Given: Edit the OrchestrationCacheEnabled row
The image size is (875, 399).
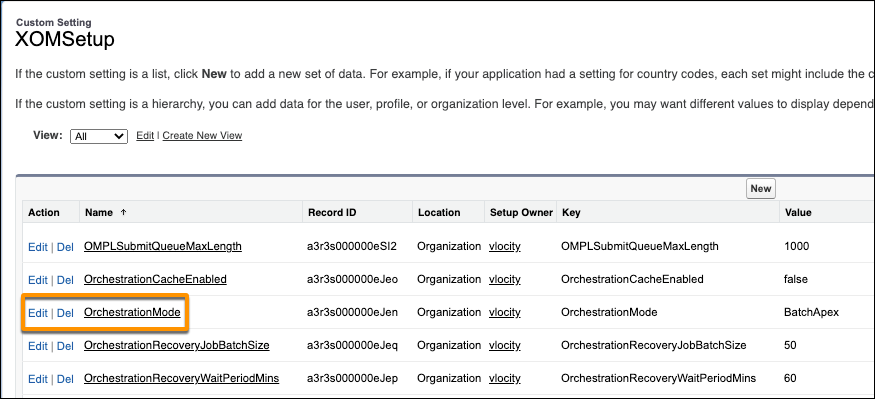Looking at the screenshot, I should tap(38, 280).
